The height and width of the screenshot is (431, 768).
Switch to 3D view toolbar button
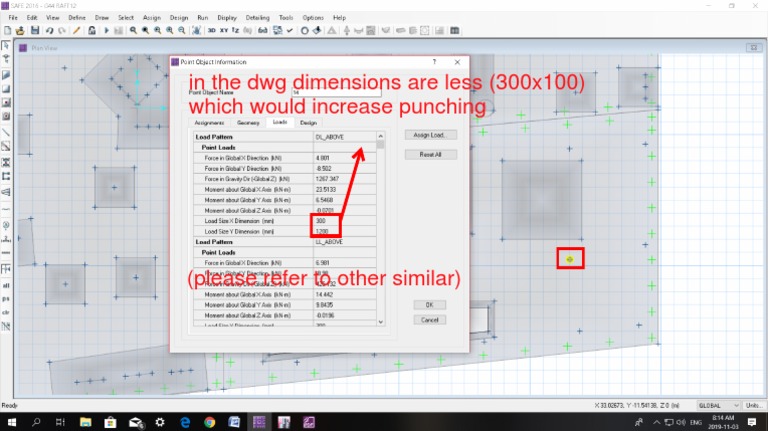tap(211, 31)
